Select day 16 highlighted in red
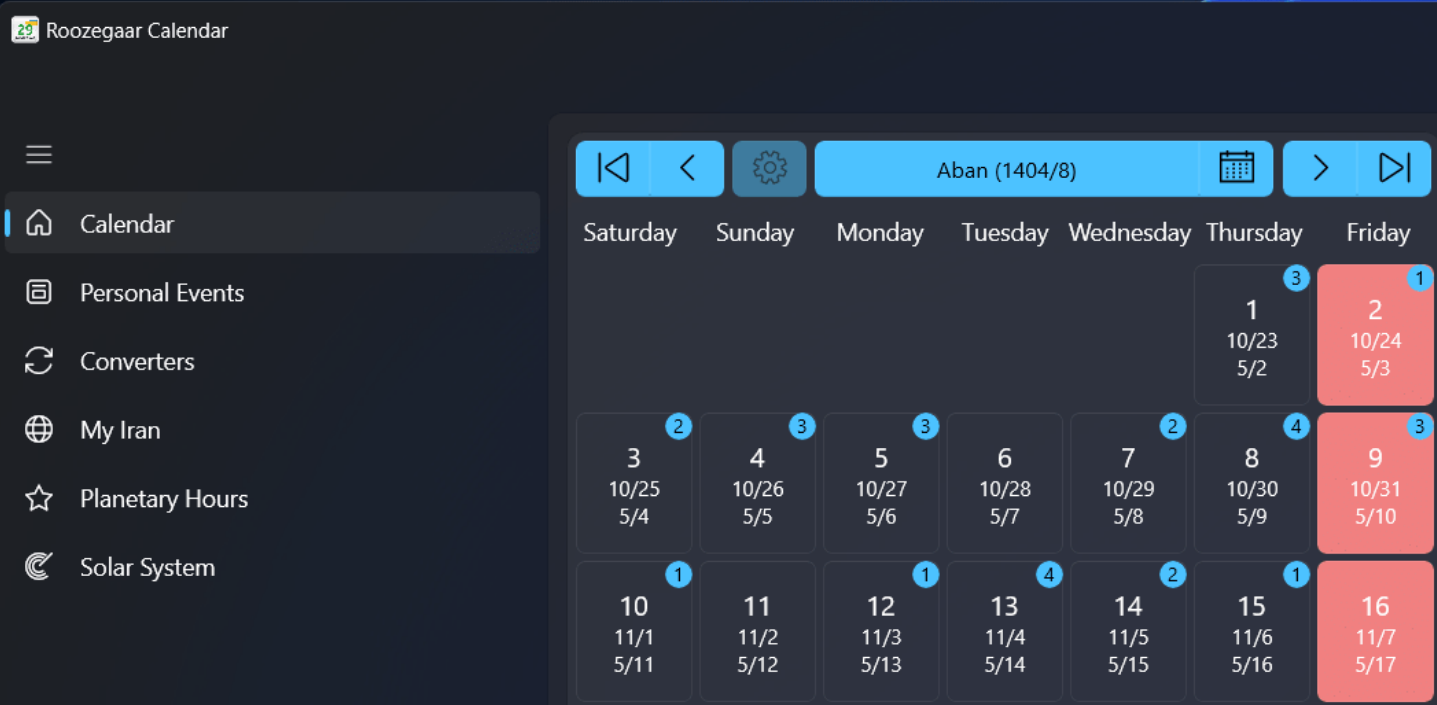 pos(1375,630)
